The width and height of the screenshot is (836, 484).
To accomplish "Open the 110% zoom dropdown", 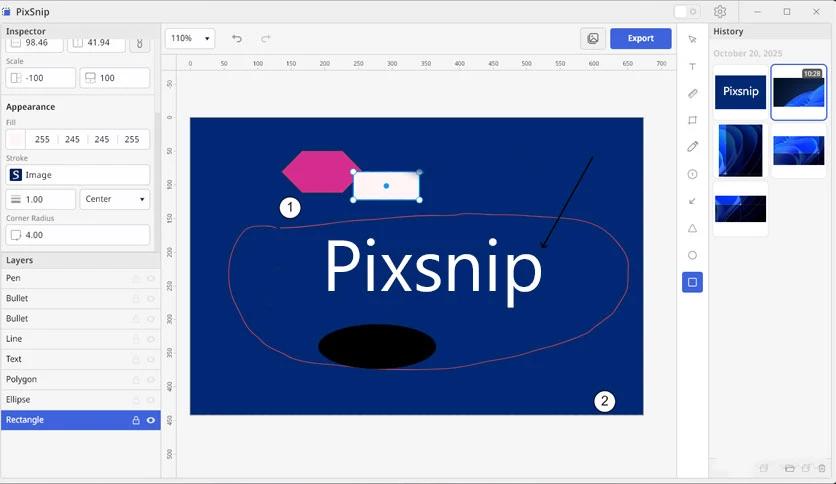I will (x=191, y=38).
